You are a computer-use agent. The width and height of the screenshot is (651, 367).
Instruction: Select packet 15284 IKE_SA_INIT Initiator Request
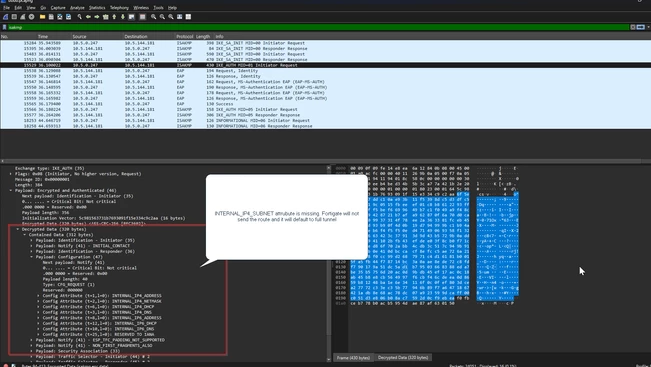click(x=326, y=43)
